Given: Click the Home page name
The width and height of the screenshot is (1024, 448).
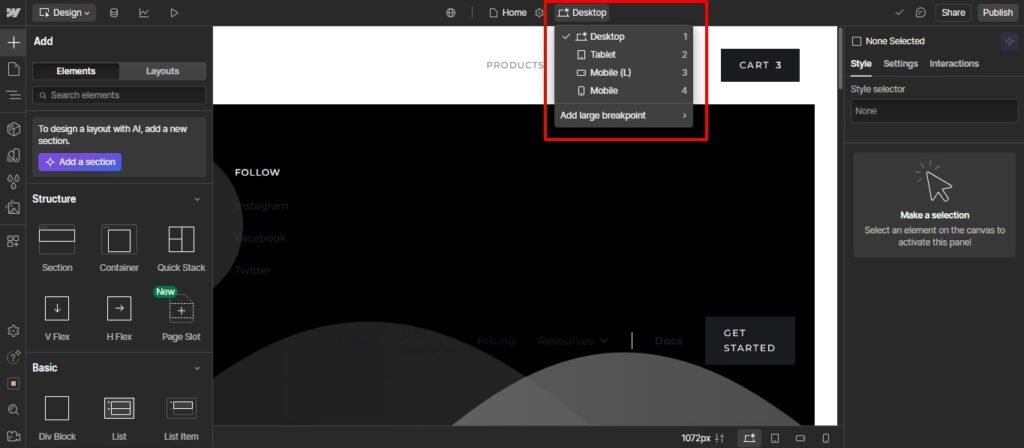Looking at the screenshot, I should coord(514,12).
